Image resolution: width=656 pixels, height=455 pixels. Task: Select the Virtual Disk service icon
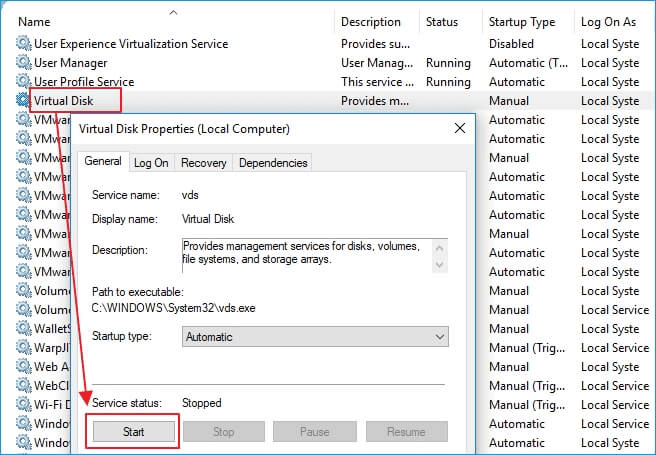(24, 101)
